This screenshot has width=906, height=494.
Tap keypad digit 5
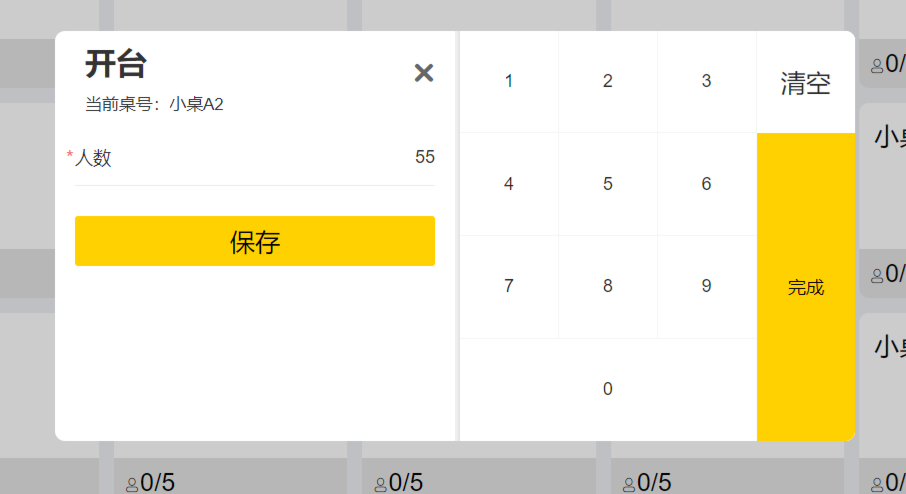click(608, 184)
